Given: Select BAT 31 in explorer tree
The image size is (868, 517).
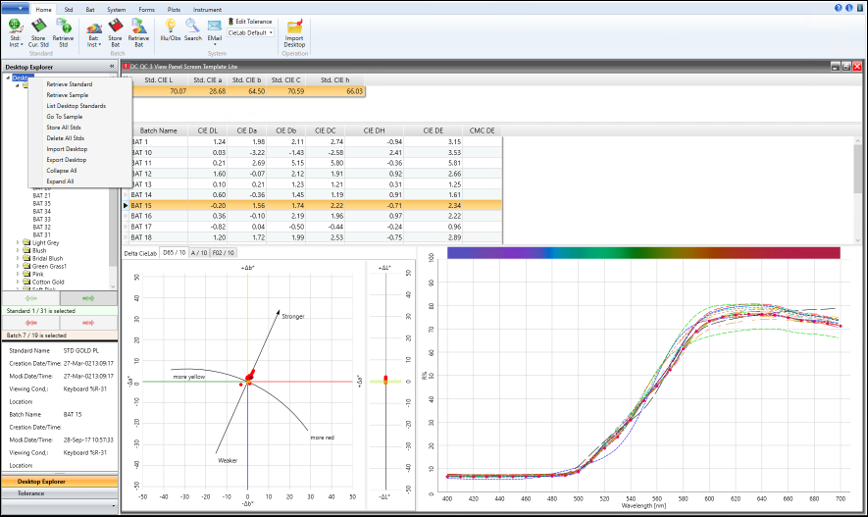Looking at the screenshot, I should click(x=42, y=235).
